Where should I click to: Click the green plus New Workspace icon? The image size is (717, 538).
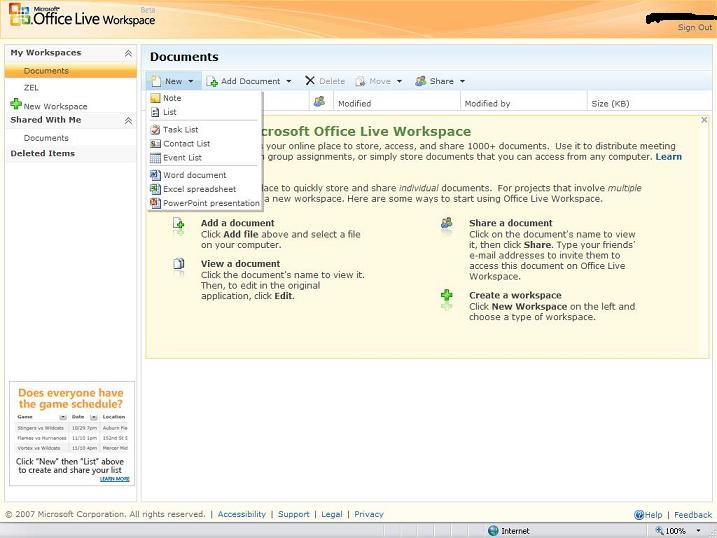pyautogui.click(x=15, y=105)
